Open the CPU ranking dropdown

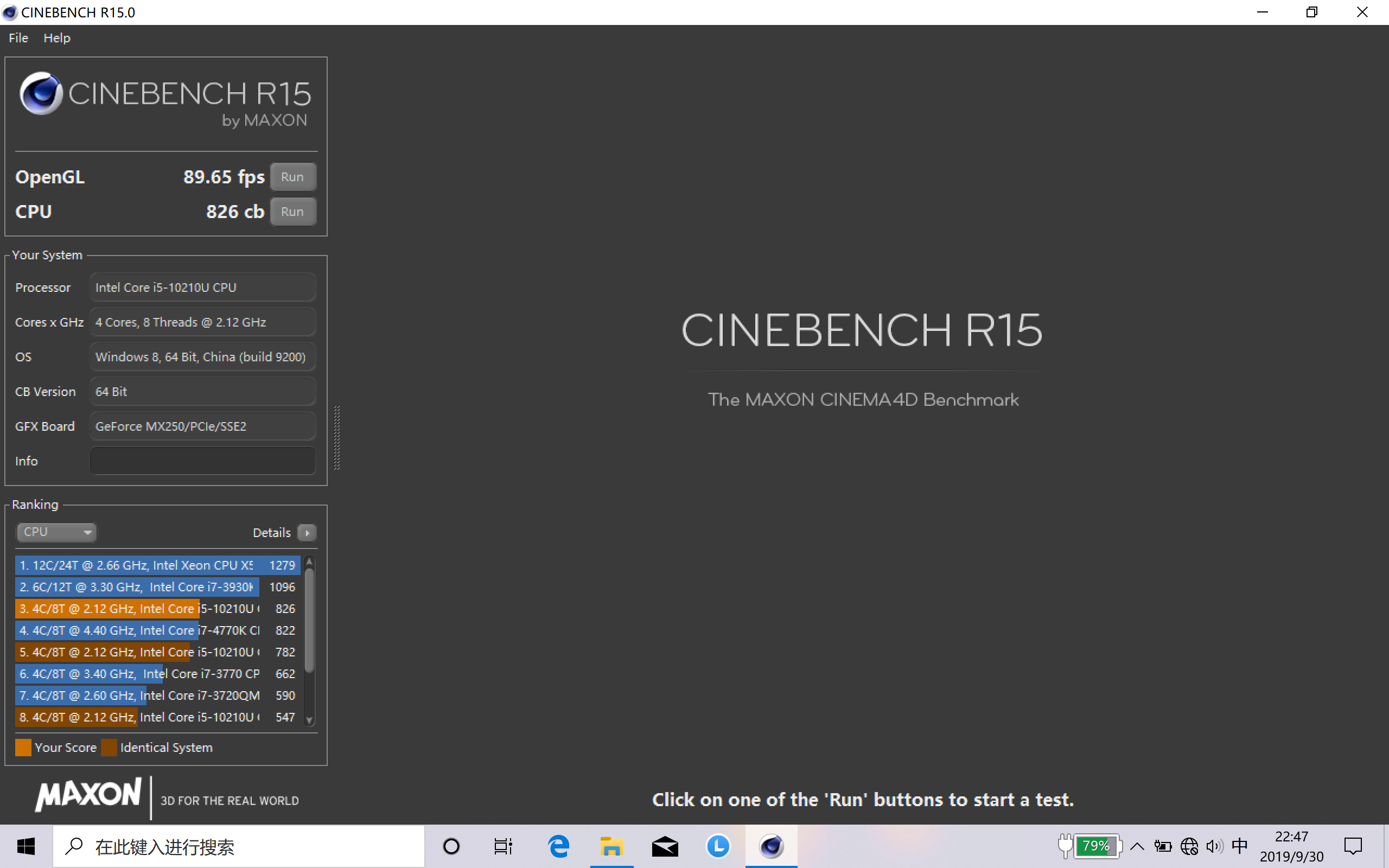(56, 532)
